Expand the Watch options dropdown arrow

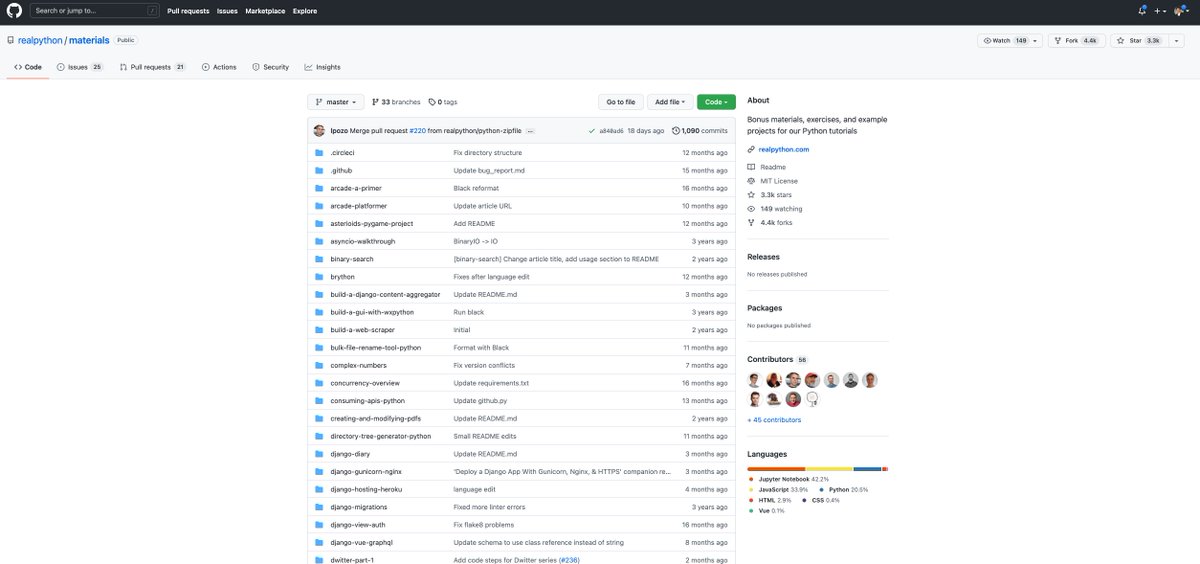[x=1036, y=40]
